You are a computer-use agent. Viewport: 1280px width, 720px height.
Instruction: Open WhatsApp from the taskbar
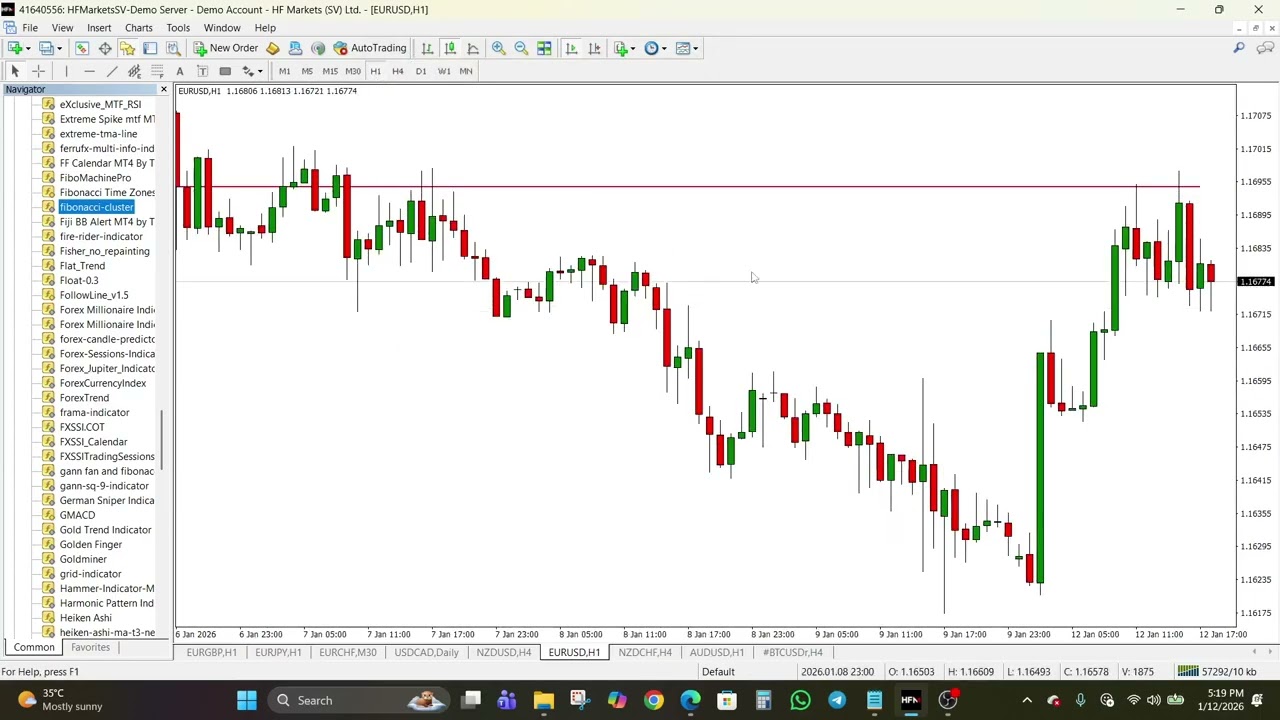(800, 700)
